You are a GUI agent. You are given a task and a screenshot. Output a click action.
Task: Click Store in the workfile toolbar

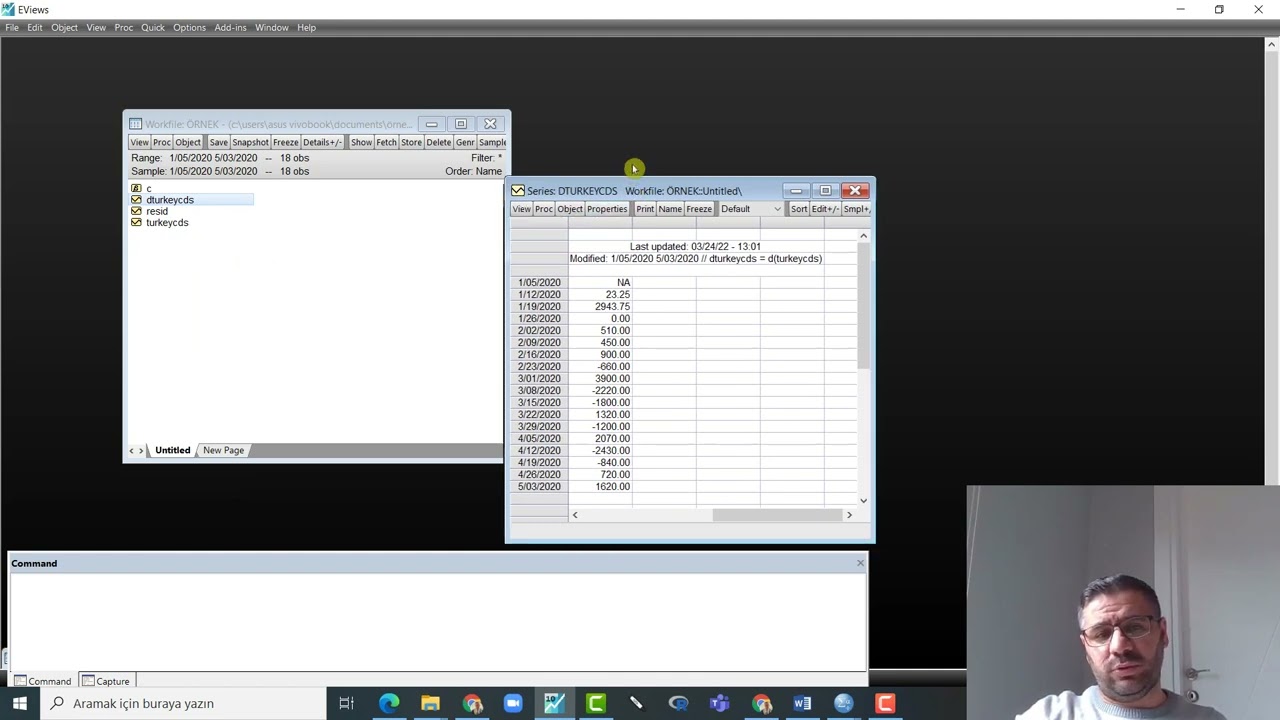point(411,142)
